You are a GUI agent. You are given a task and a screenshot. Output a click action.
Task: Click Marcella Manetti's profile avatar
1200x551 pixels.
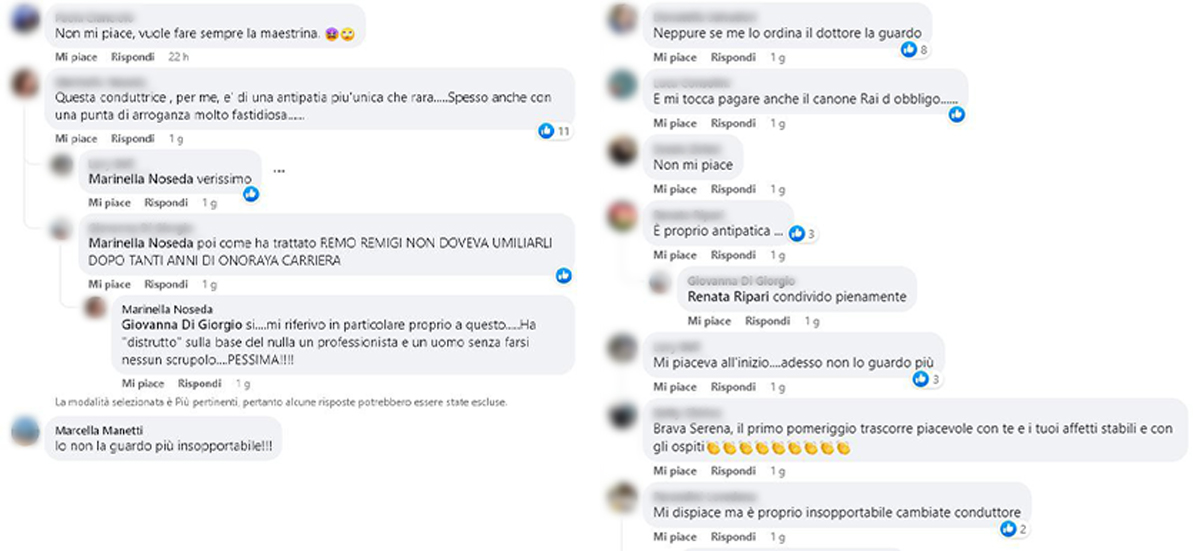click(25, 432)
